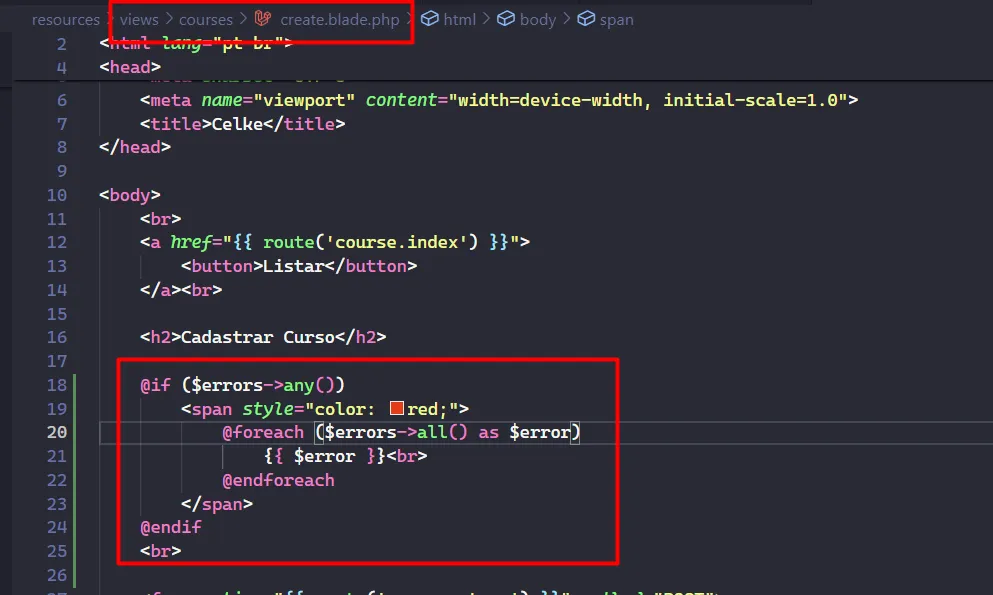Click the cube icon beside html breadcrumb
Viewport: 993px width, 595px height.
(x=430, y=19)
